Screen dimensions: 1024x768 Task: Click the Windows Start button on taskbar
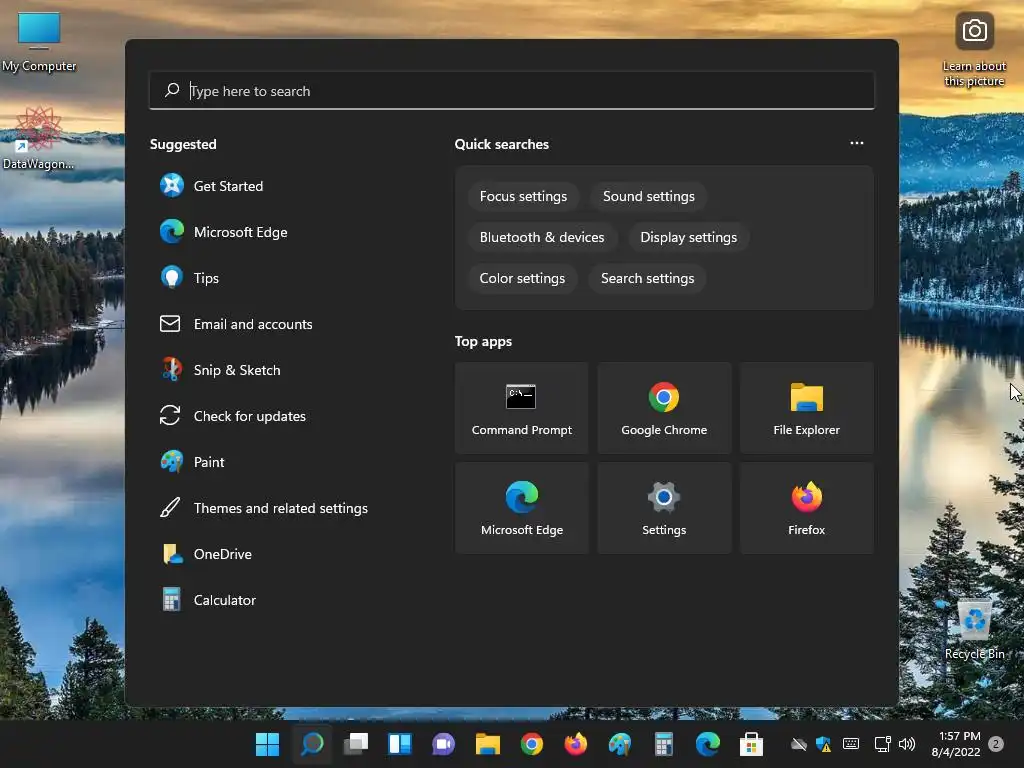(267, 744)
